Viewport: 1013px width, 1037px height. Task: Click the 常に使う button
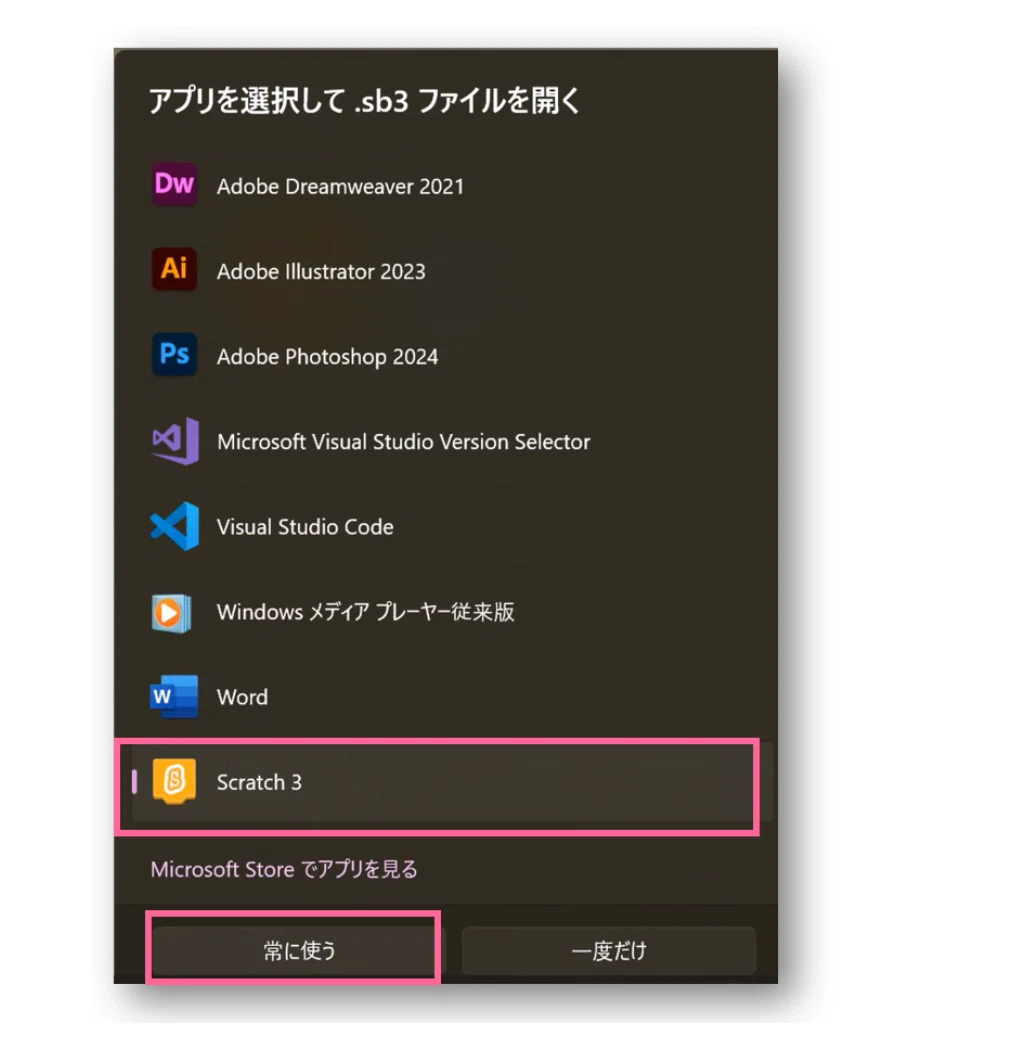point(299,950)
